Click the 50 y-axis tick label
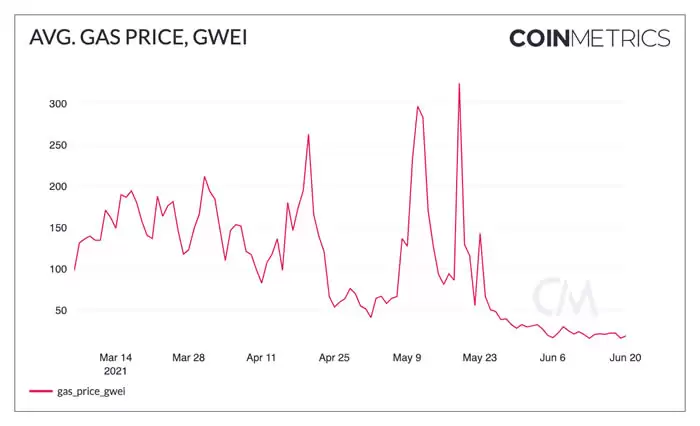 (59, 311)
